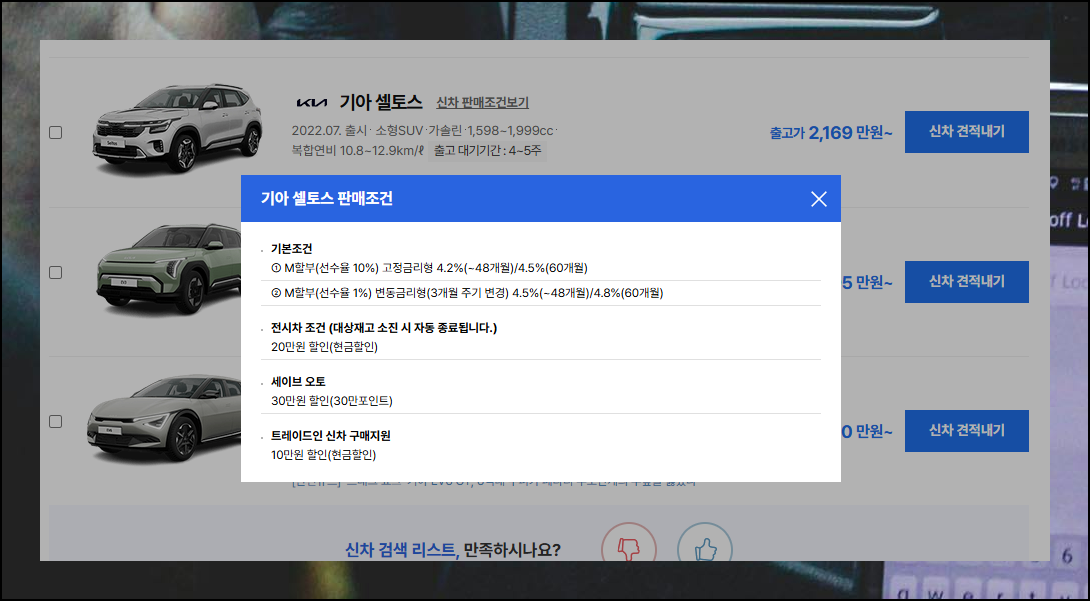1090x601 pixels.
Task: Close the 기아 셀토스 판매조건 popup
Action: coord(818,199)
